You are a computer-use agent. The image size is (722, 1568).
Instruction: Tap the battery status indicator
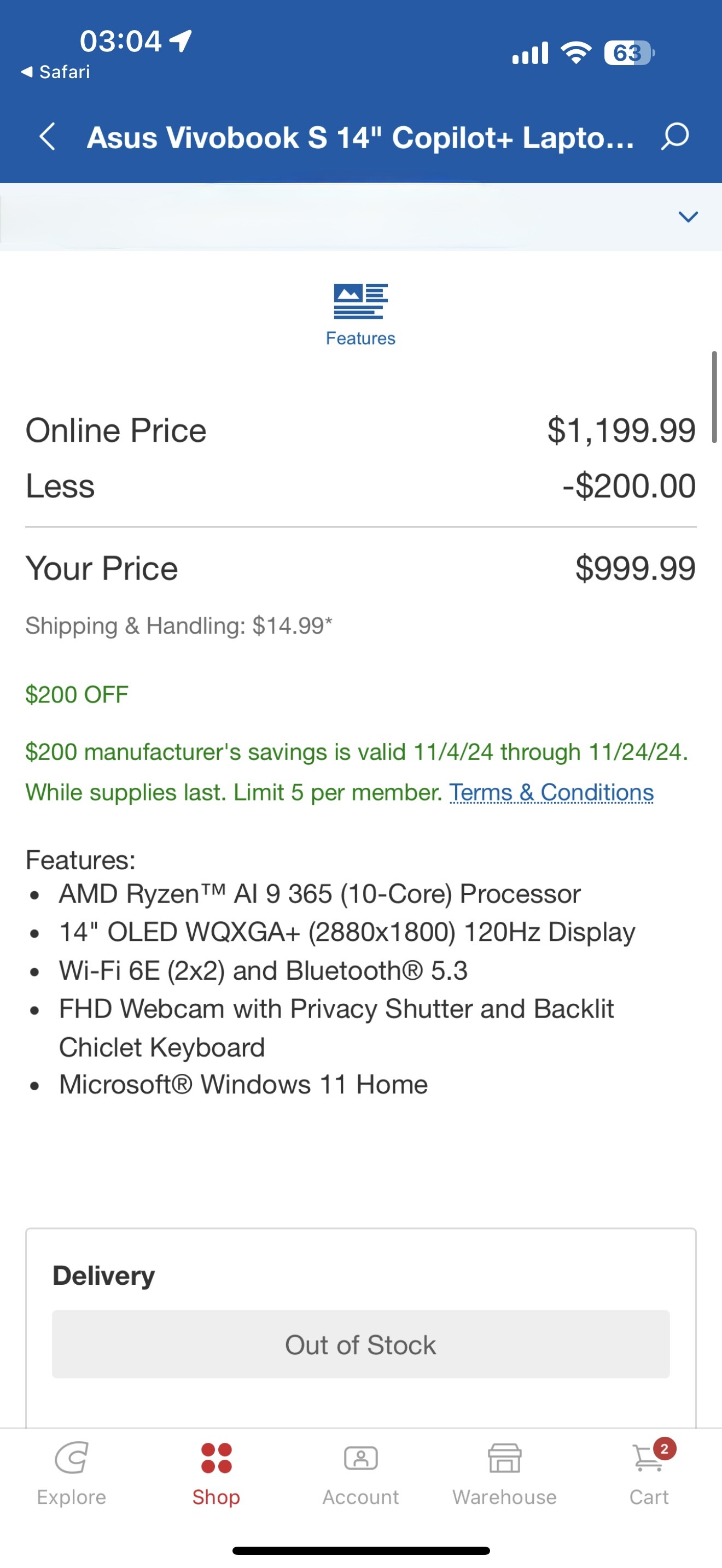(x=628, y=53)
